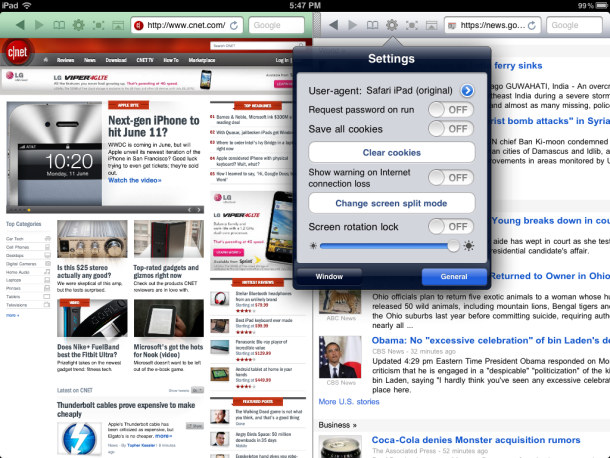Tap the battery indicator in status bar

pyautogui.click(x=602, y=5)
